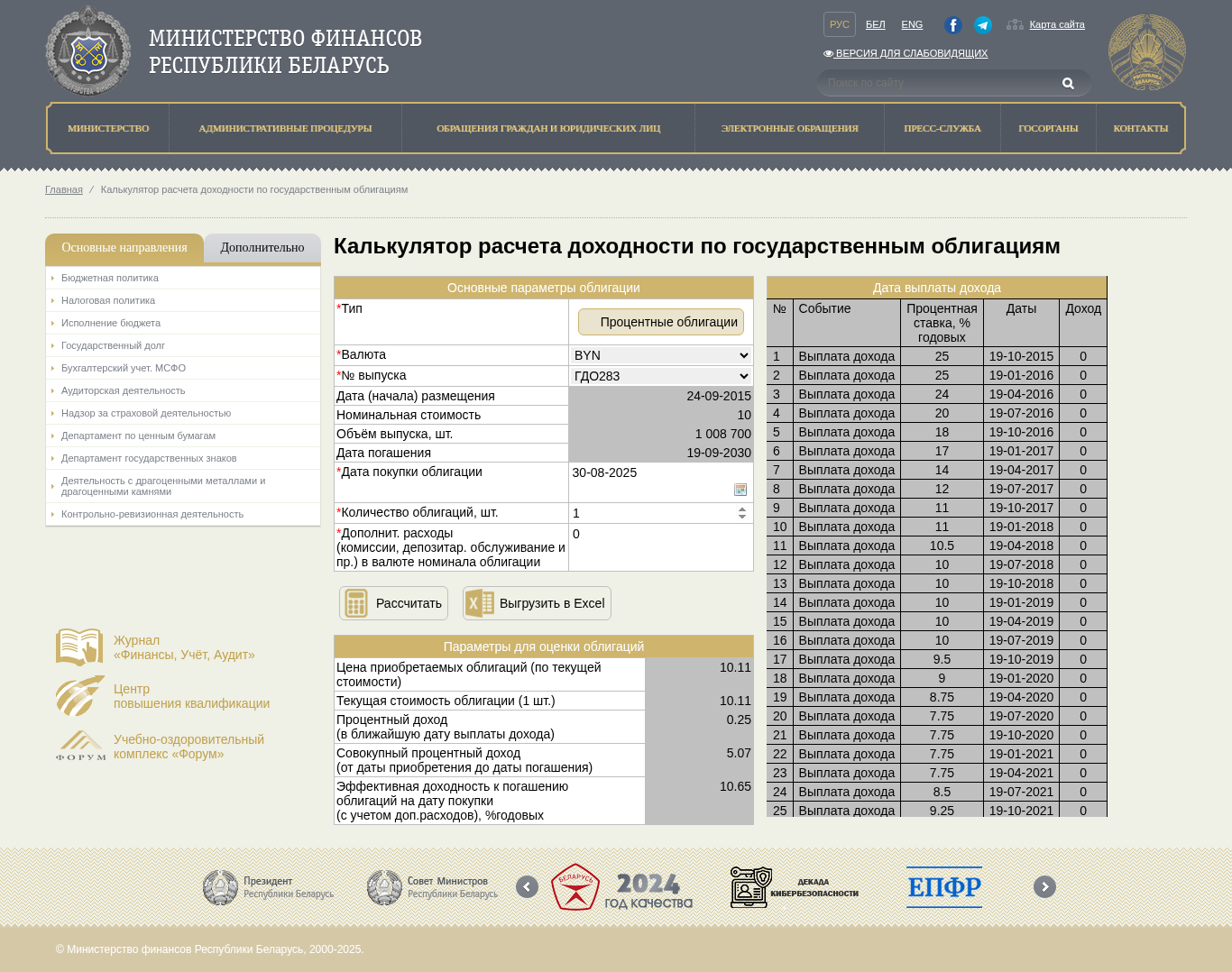The image size is (1232, 972).
Task: Open Бухгалтерский учет. МСФО sidebar item
Action: coord(183,368)
